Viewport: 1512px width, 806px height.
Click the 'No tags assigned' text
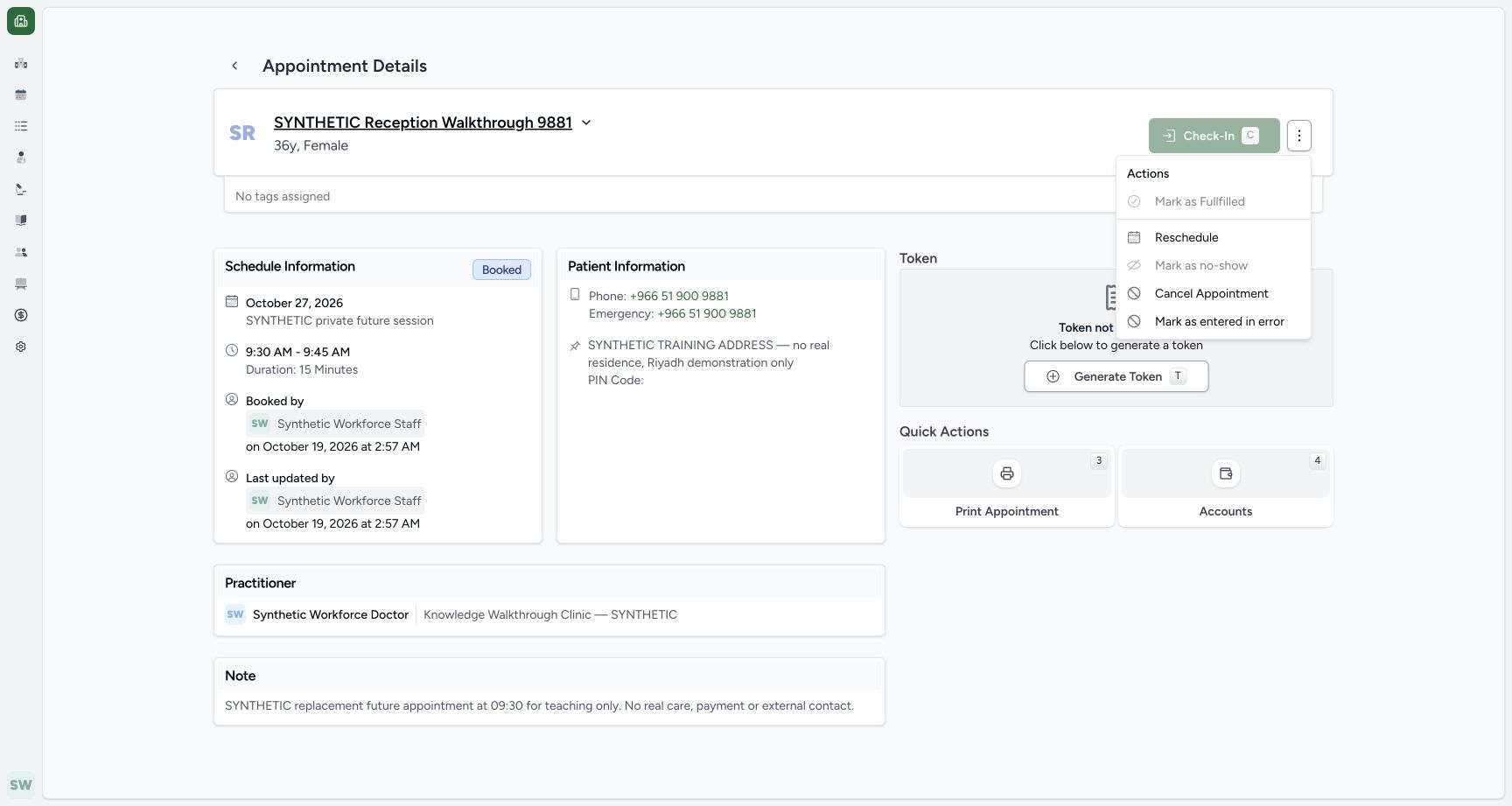pos(283,196)
